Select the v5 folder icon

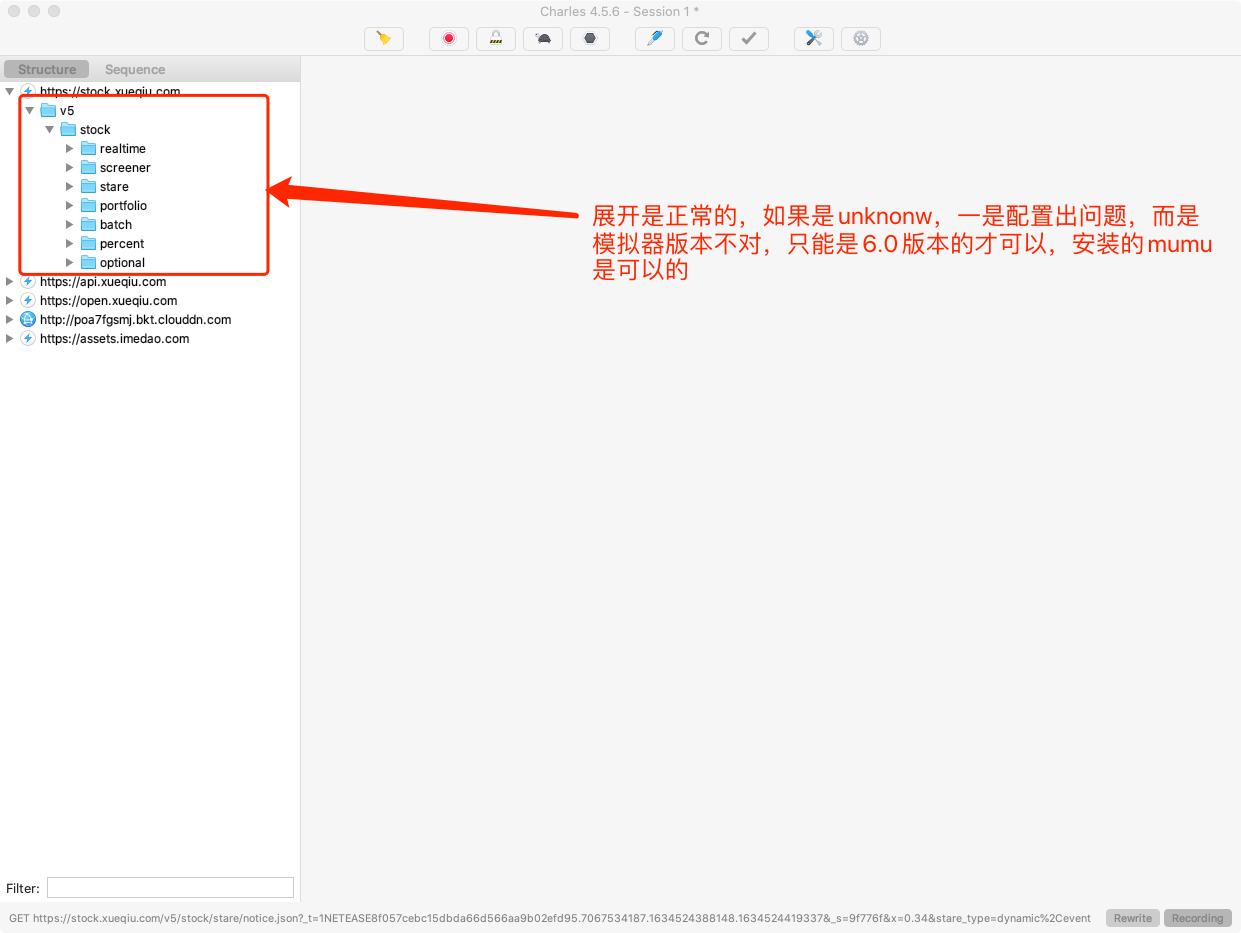tap(48, 110)
